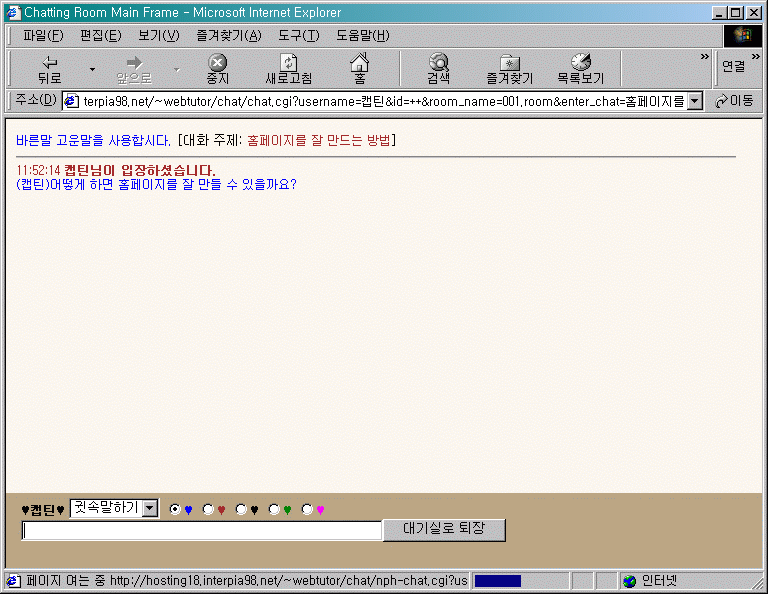Open the 검색 search pane

coord(438,69)
